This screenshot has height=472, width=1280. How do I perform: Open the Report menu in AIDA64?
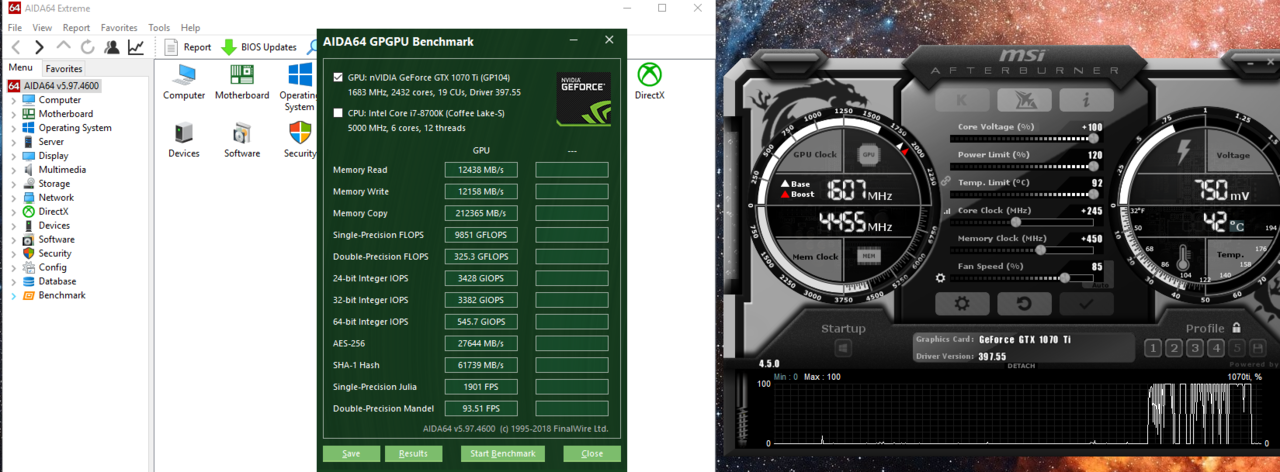click(76, 28)
